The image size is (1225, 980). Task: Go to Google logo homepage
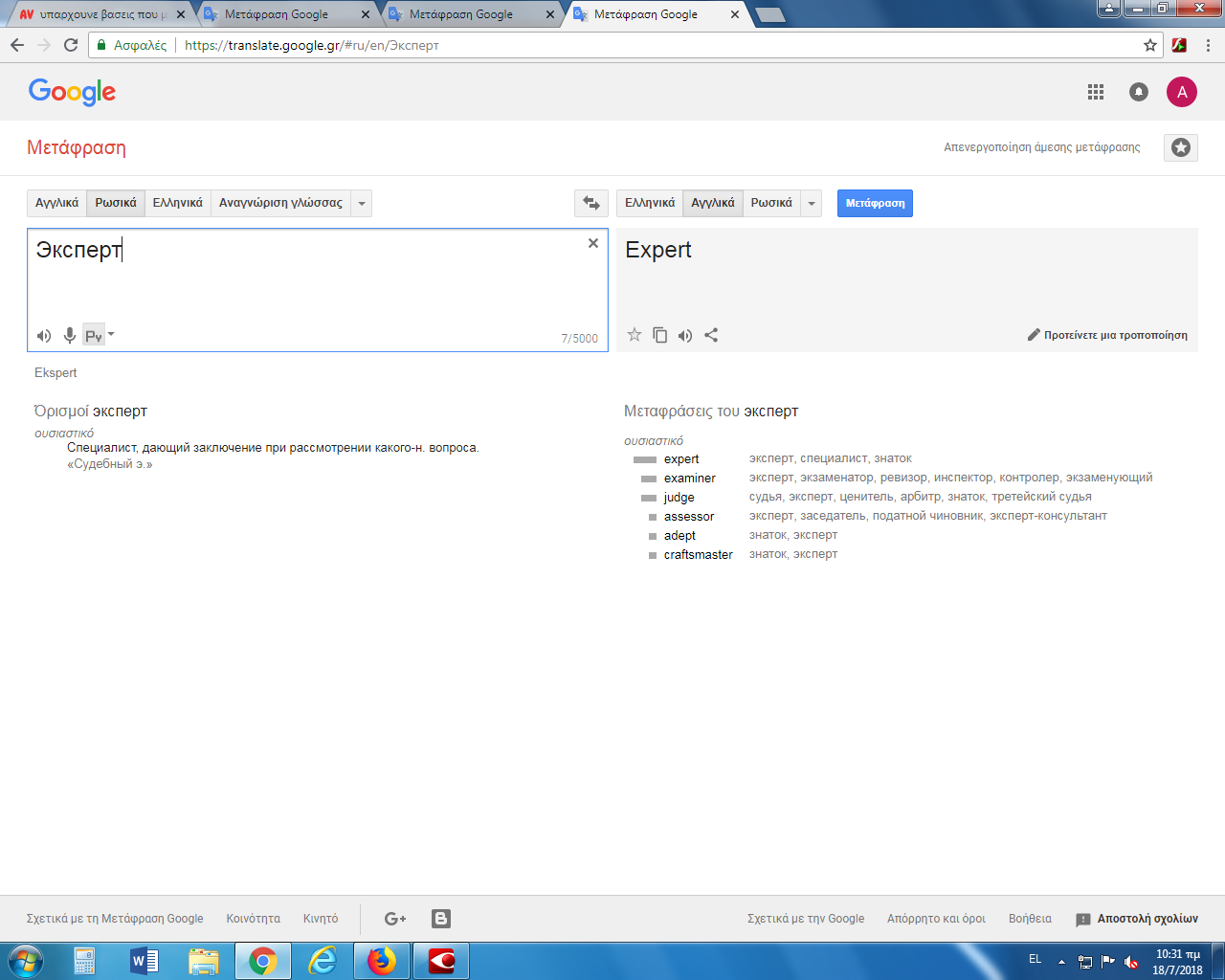pyautogui.click(x=72, y=92)
